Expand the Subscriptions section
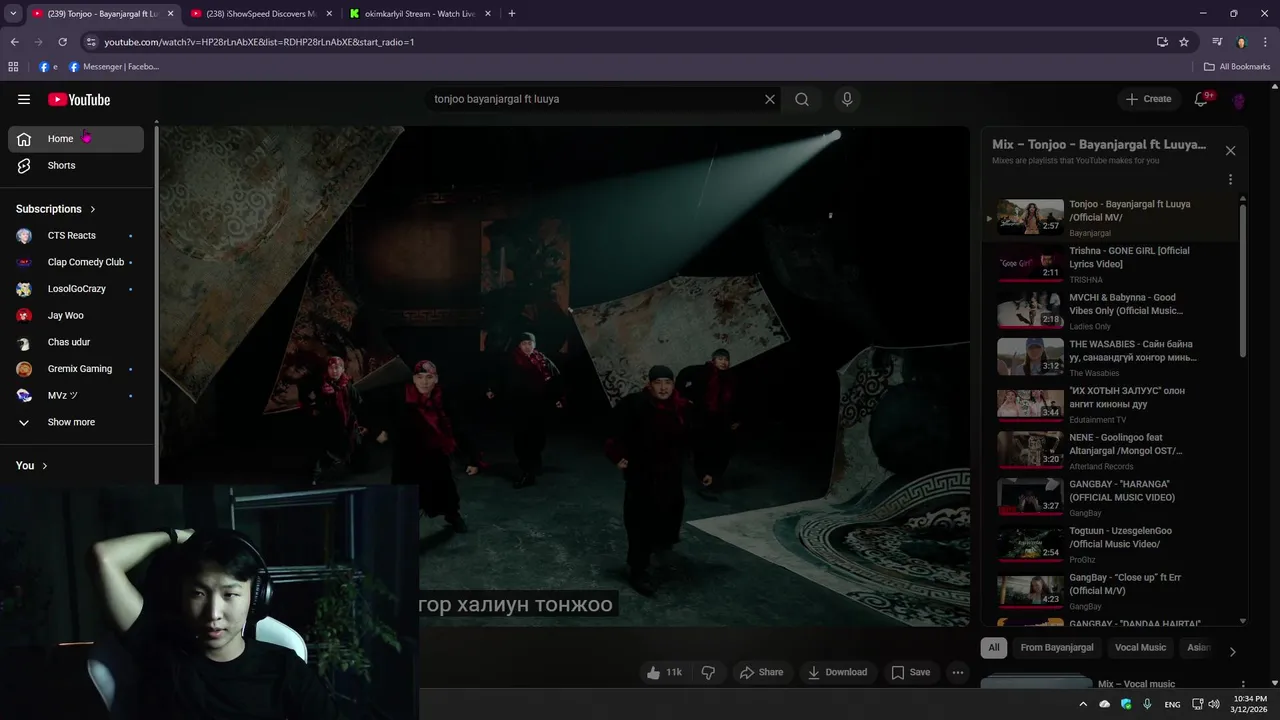This screenshot has height=720, width=1280. (56, 209)
